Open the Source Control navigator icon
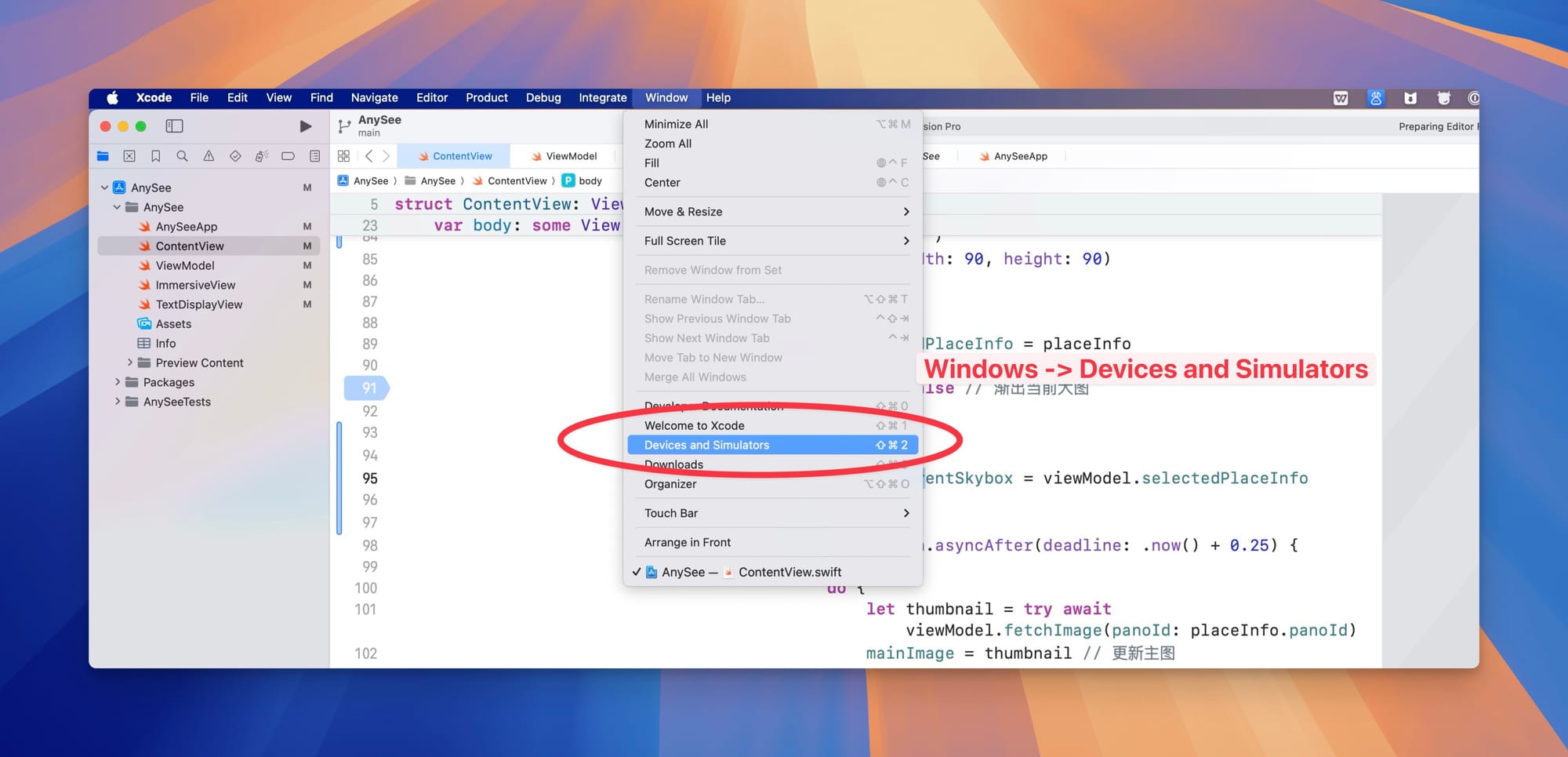Viewport: 1568px width, 757px height. [129, 156]
